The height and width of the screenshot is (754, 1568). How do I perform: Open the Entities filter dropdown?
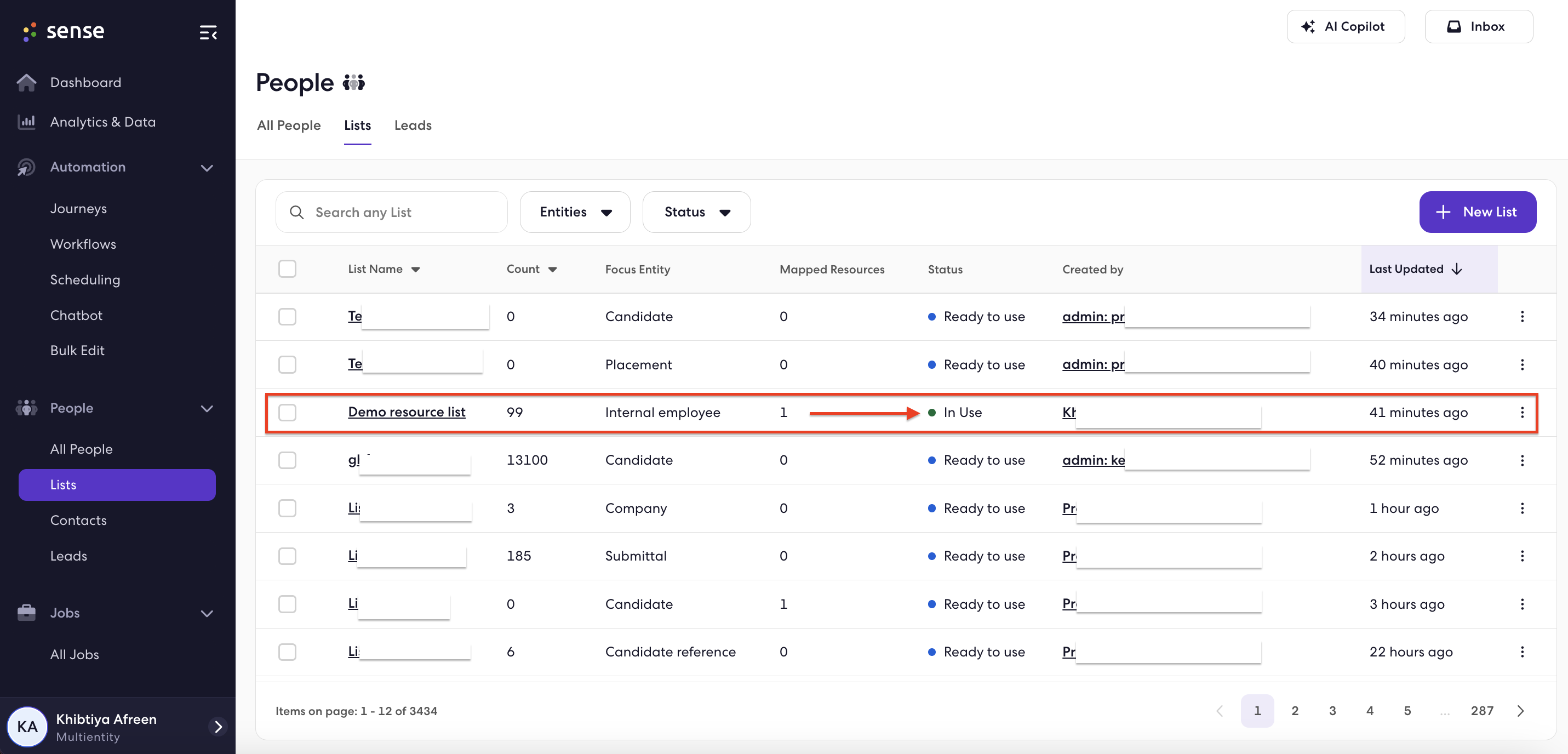click(575, 212)
